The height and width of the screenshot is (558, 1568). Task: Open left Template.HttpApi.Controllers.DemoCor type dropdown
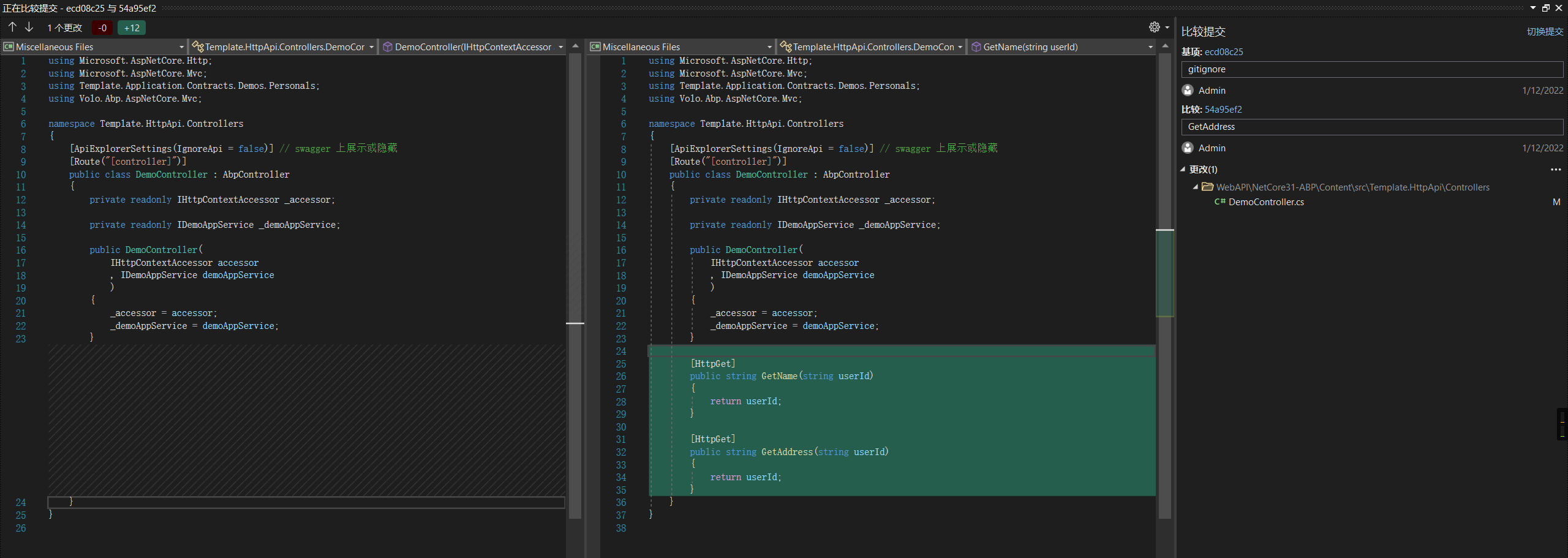click(282, 47)
